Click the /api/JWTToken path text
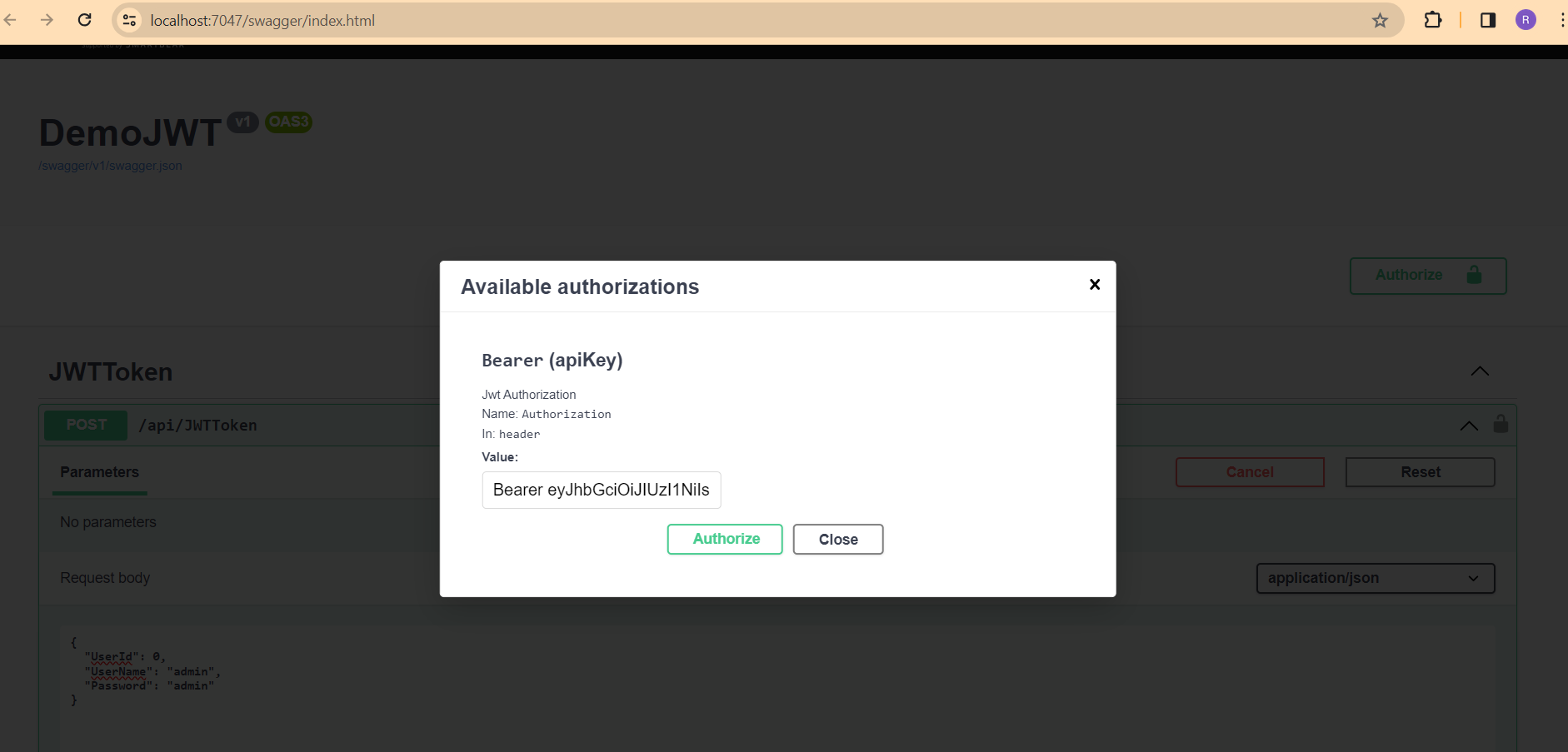Image resolution: width=1568 pixels, height=752 pixels. 197,426
